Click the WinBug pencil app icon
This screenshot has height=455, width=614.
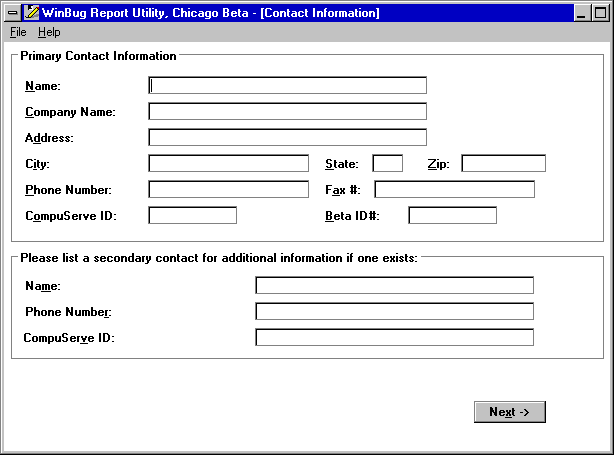[31, 13]
